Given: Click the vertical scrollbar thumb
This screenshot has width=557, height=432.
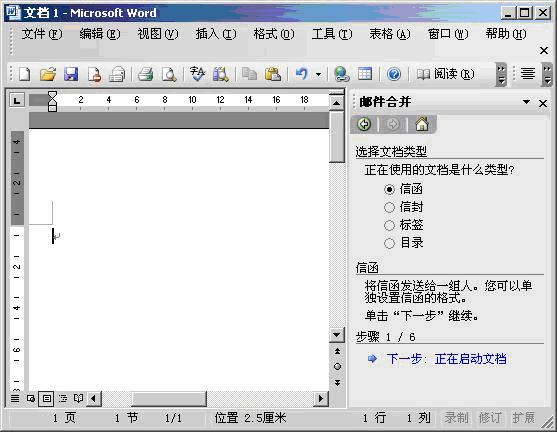Looking at the screenshot, I should coord(336,137).
